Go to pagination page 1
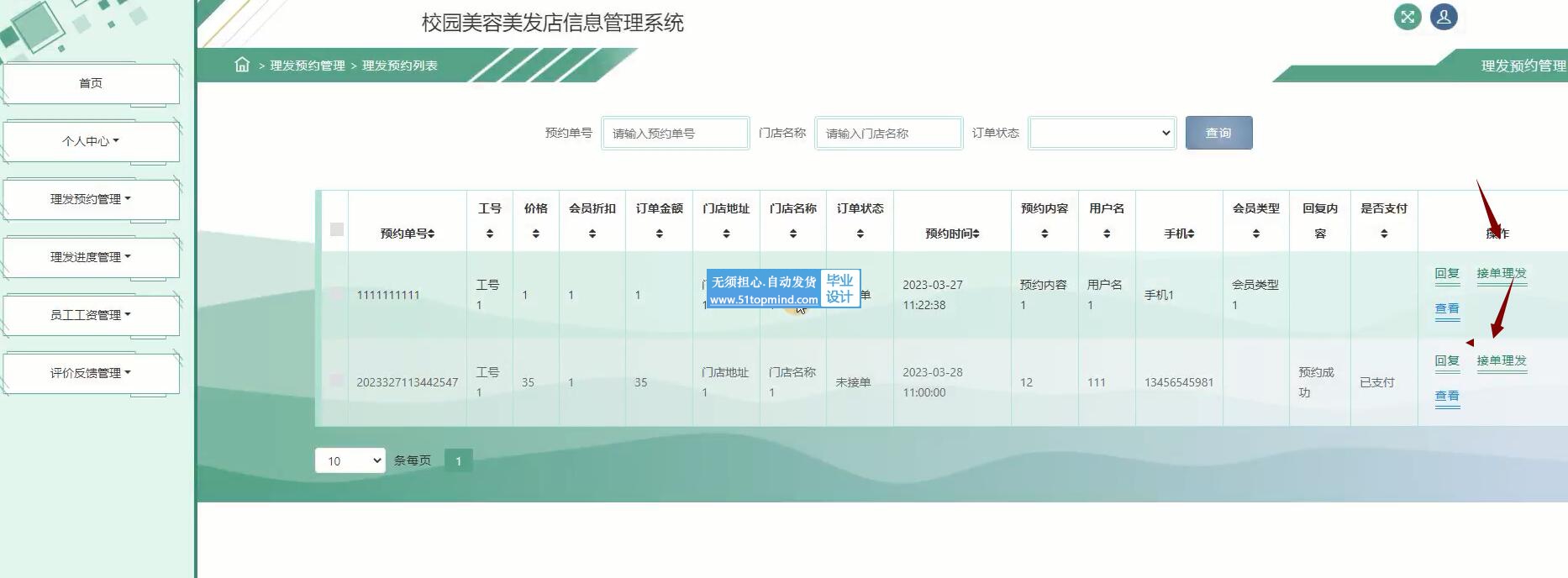This screenshot has width=1568, height=578. pos(458,460)
